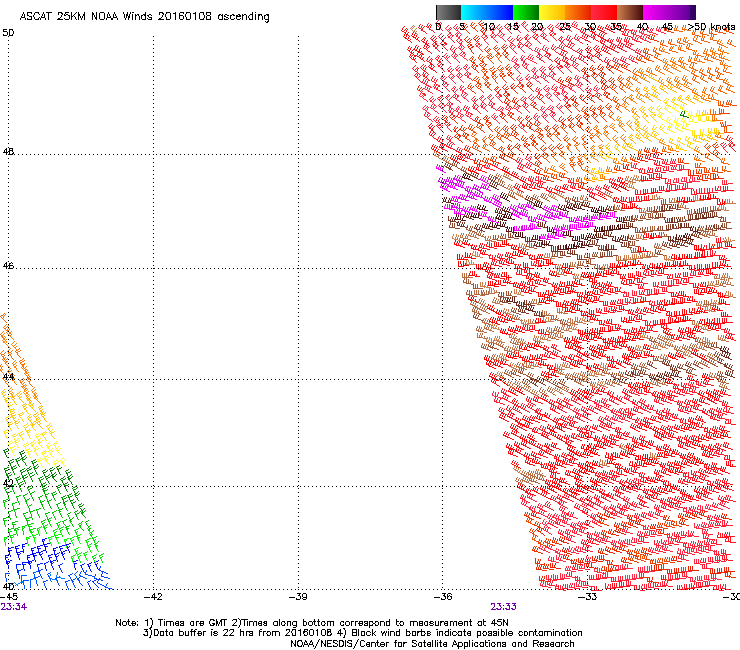Click the cyan 5-10 knots color swatch
The height and width of the screenshot is (650, 740).
pos(474,12)
